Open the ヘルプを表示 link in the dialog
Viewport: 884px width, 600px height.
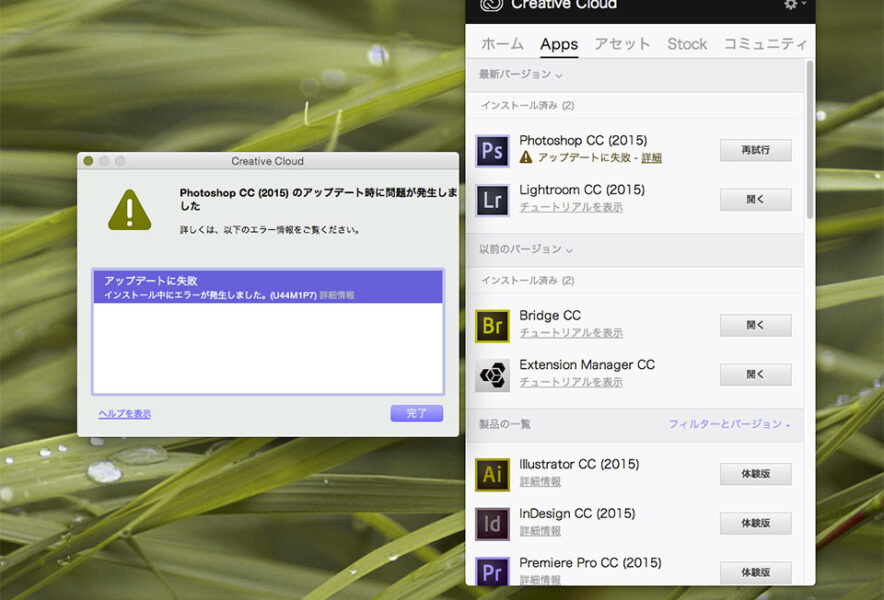coord(125,414)
